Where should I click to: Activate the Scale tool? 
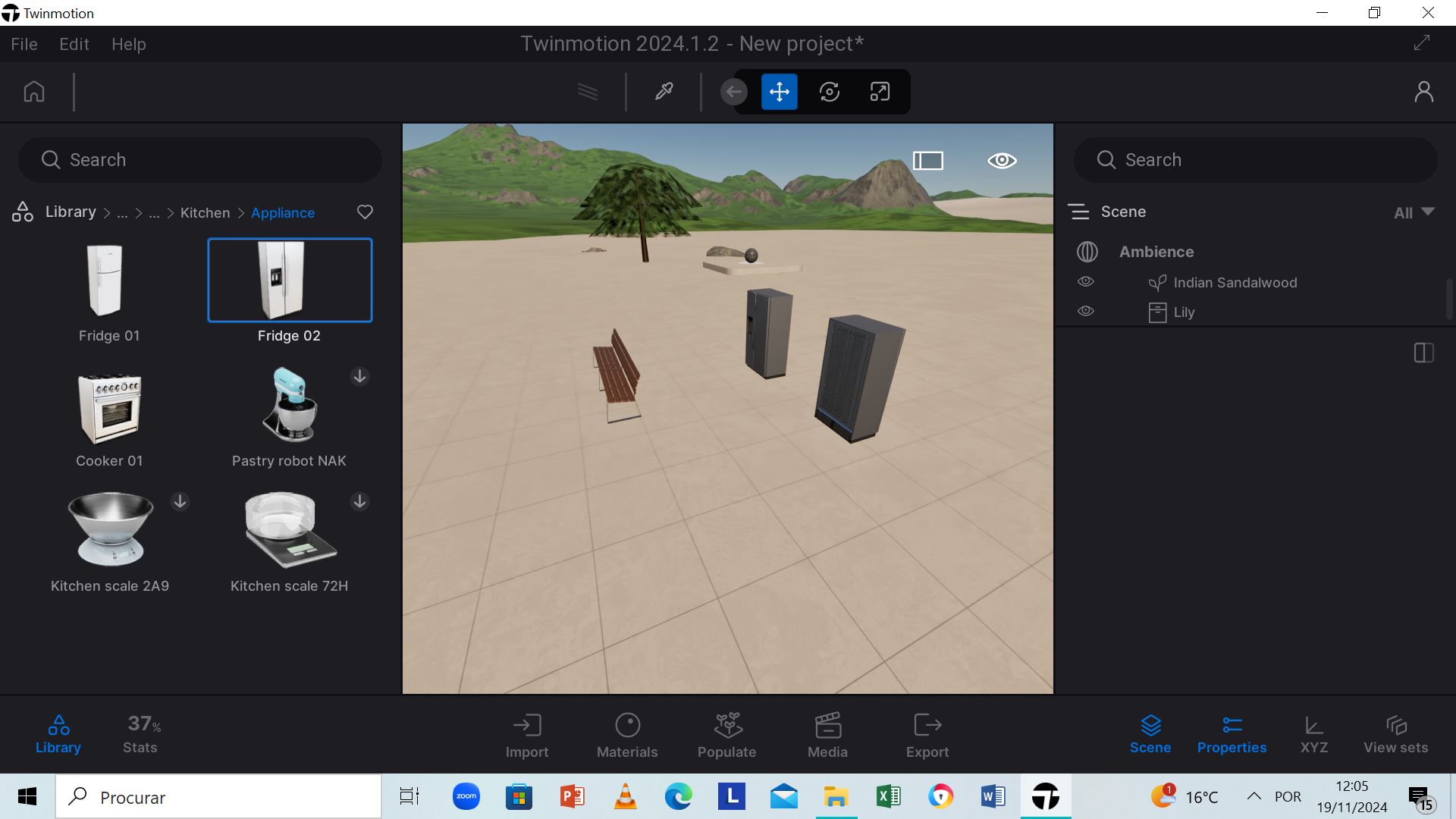(880, 93)
